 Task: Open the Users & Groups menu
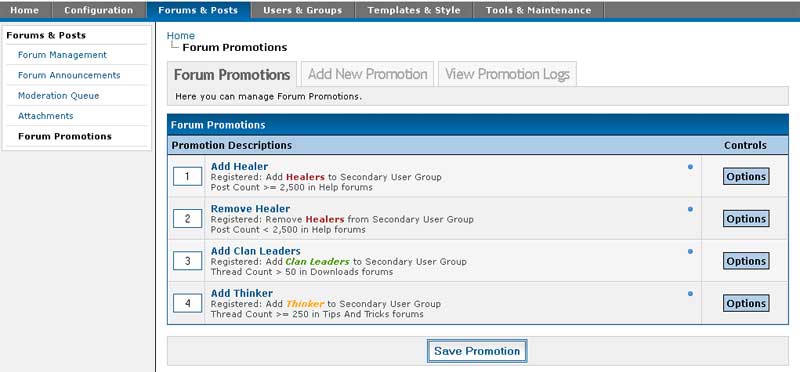[303, 10]
